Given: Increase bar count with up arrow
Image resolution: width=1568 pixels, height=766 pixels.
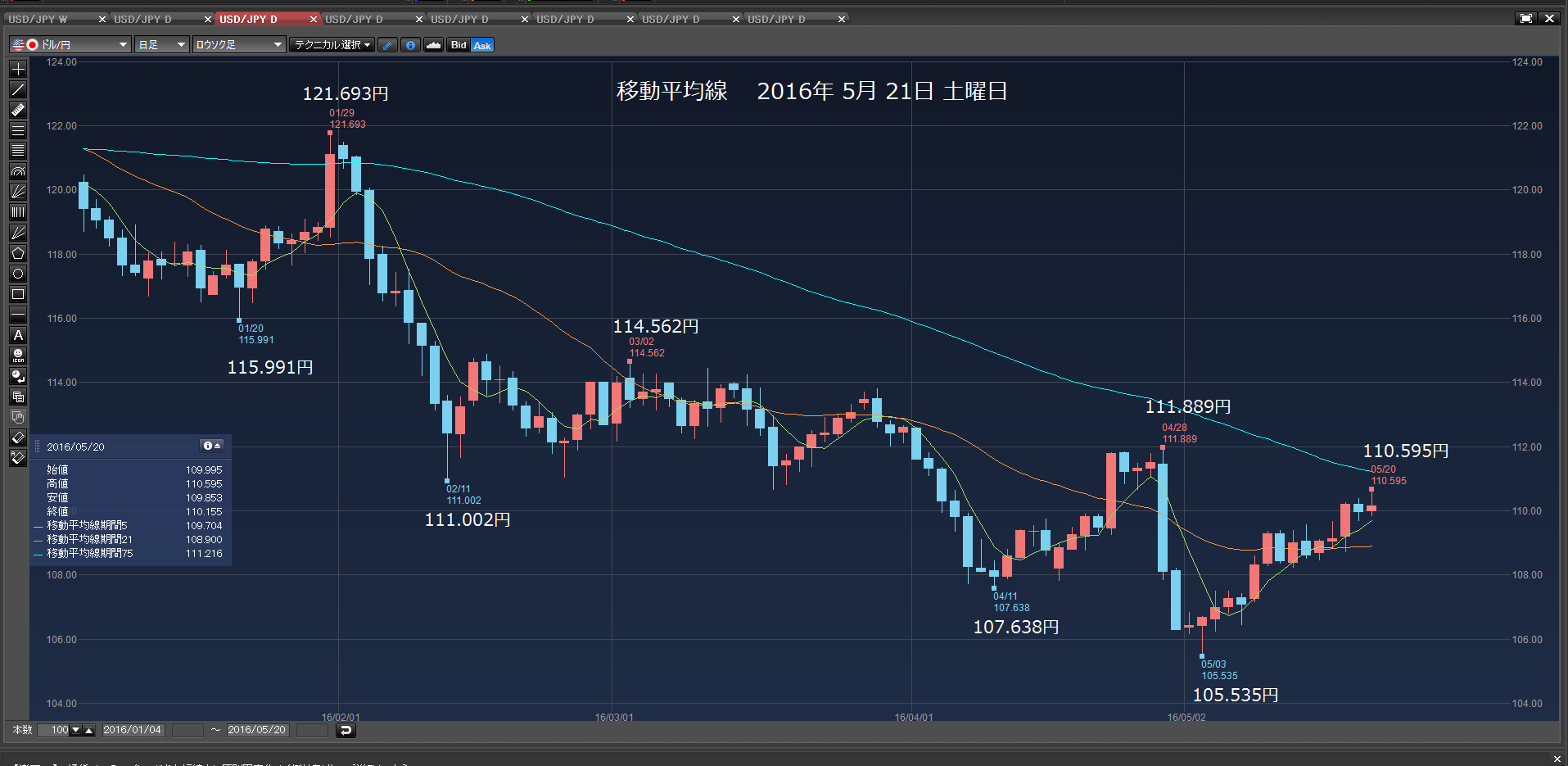Looking at the screenshot, I should point(89,730).
